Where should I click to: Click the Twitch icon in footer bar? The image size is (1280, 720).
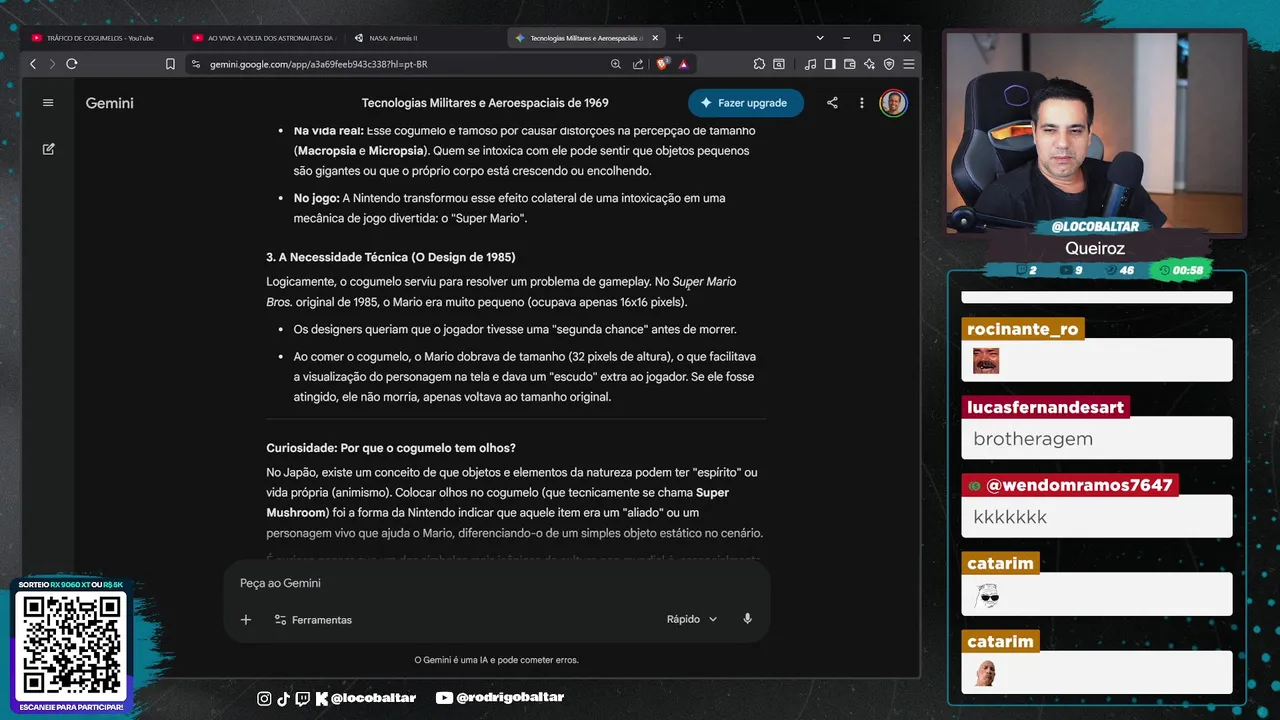302,698
